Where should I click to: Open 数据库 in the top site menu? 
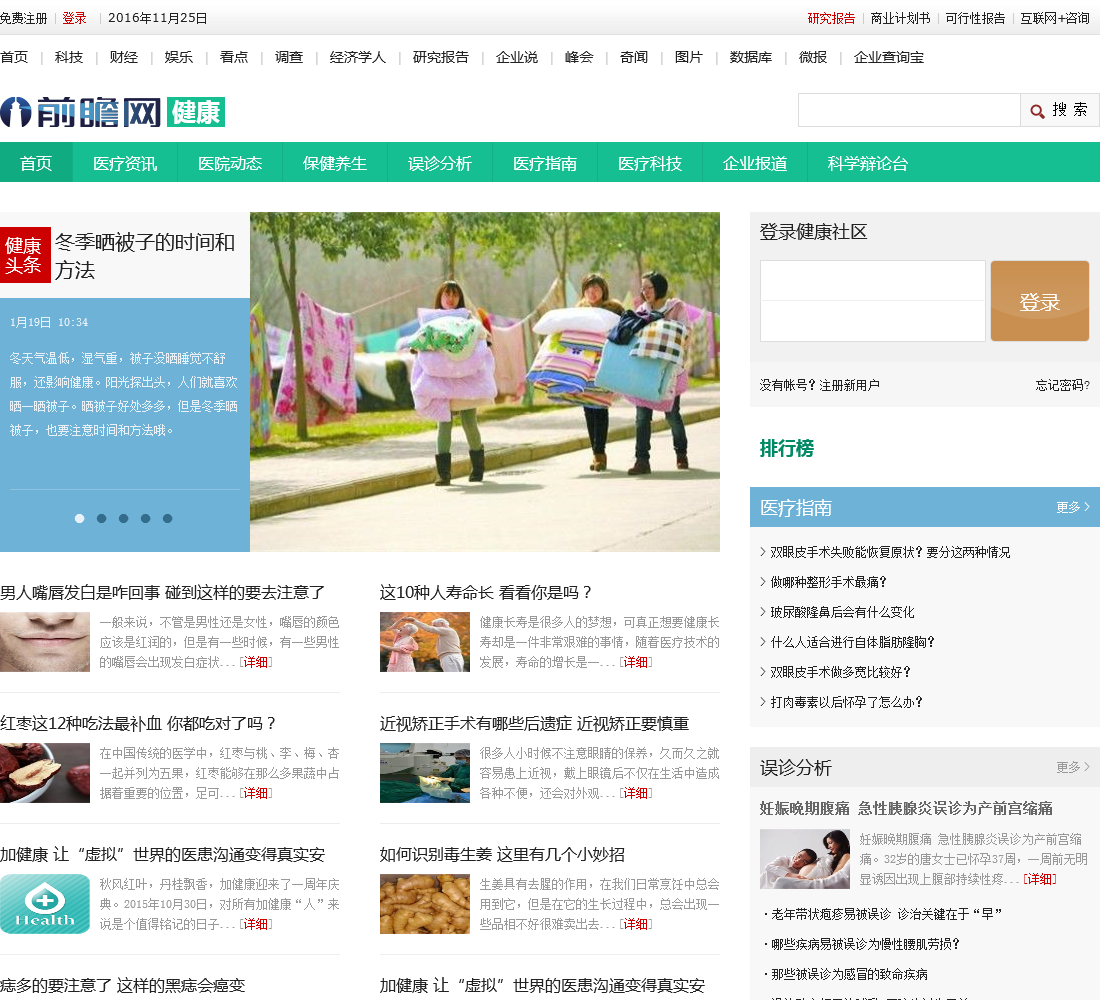(751, 57)
